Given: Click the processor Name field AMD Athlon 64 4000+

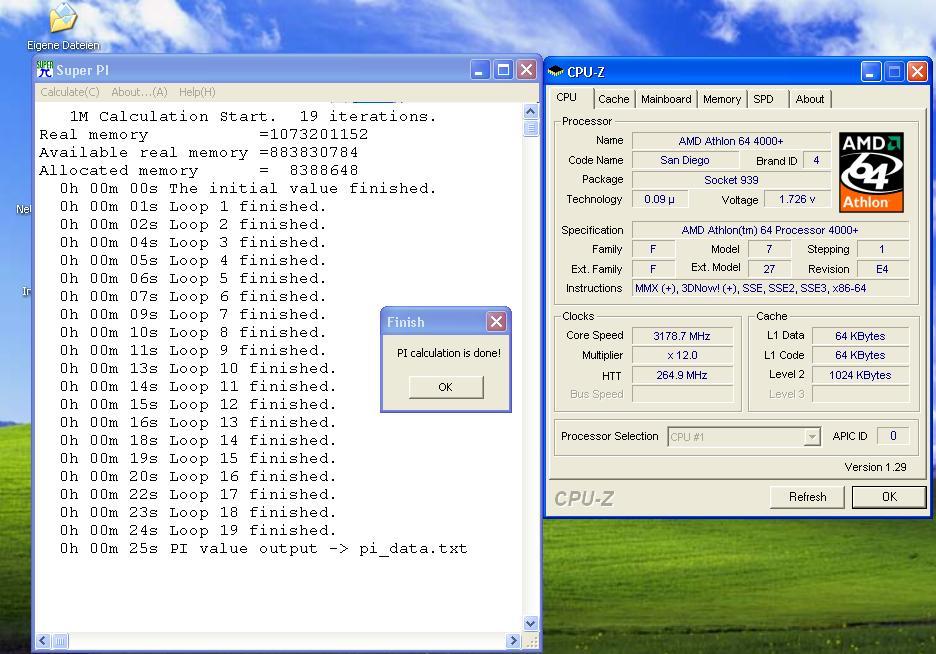Looking at the screenshot, I should [x=731, y=141].
